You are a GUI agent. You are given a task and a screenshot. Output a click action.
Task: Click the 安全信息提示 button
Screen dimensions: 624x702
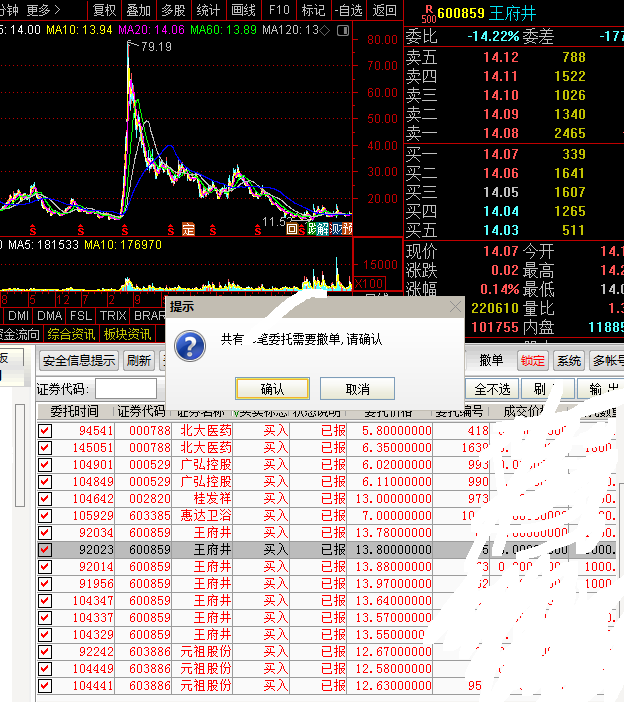[x=79, y=360]
